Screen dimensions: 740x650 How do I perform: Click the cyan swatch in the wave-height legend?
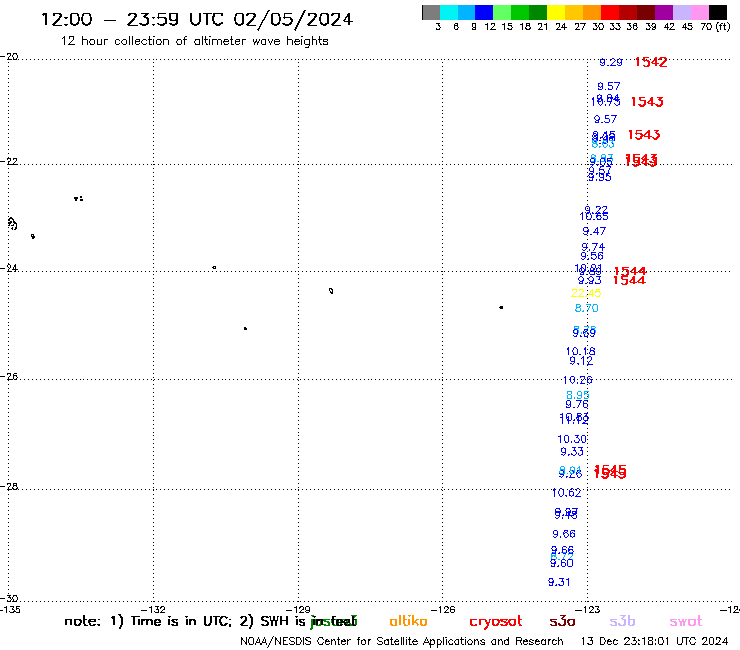point(449,12)
